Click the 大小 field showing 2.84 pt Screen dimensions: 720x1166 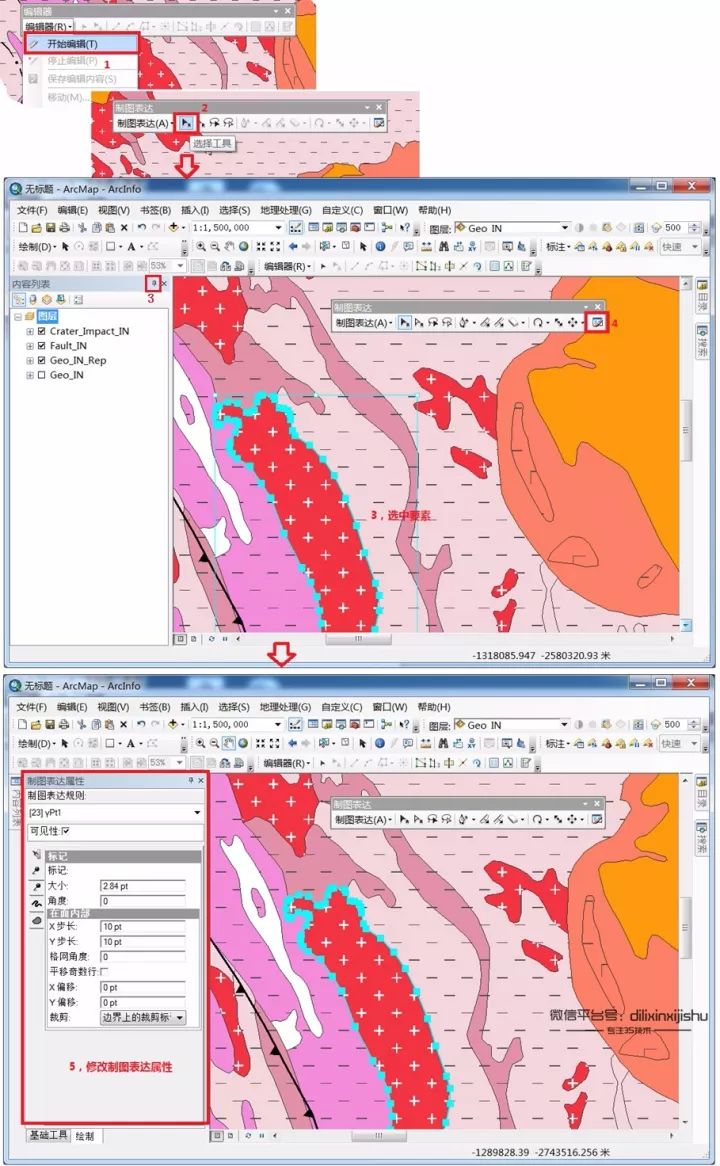point(143,886)
